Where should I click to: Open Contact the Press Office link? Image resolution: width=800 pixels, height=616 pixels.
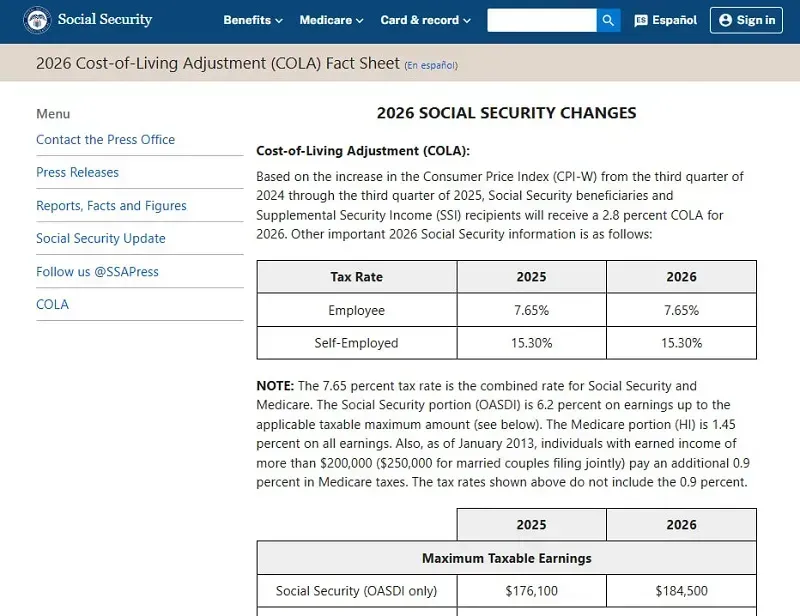[x=105, y=140]
